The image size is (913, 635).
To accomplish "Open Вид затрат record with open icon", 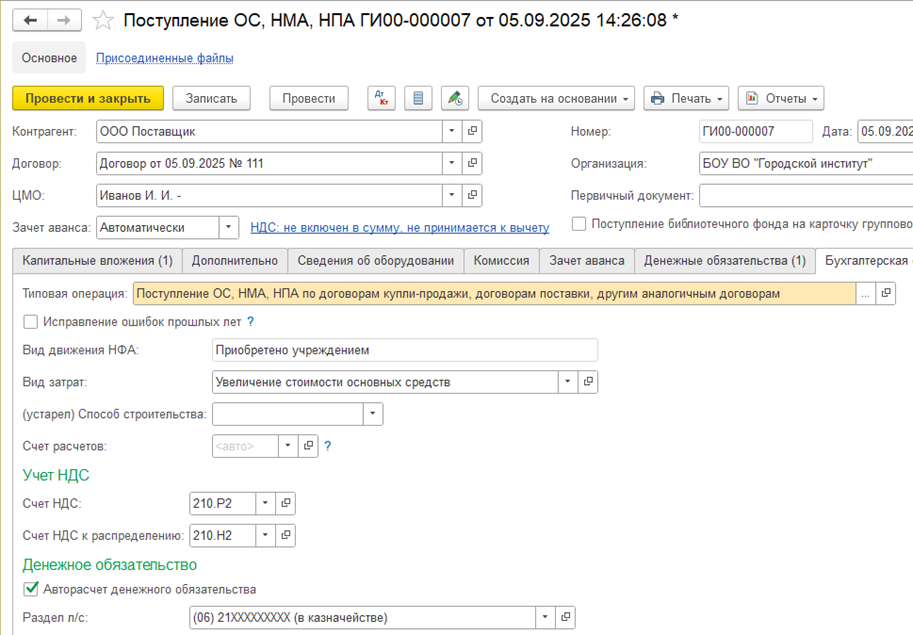I will click(588, 382).
